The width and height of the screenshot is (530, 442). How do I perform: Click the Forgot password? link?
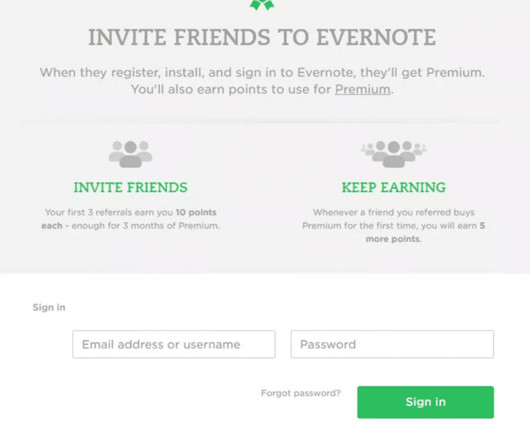tap(301, 393)
